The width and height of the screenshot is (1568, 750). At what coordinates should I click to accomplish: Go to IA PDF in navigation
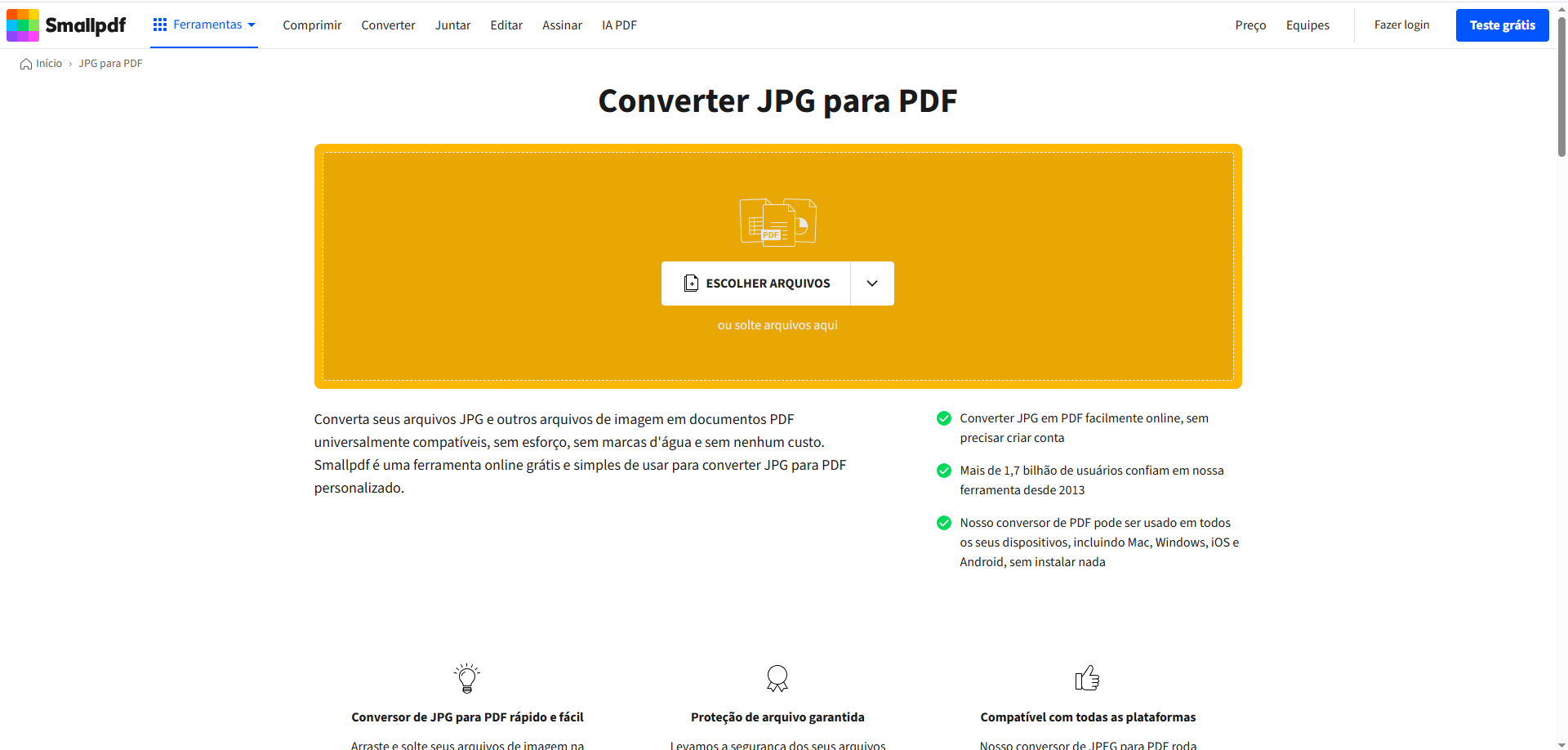619,25
